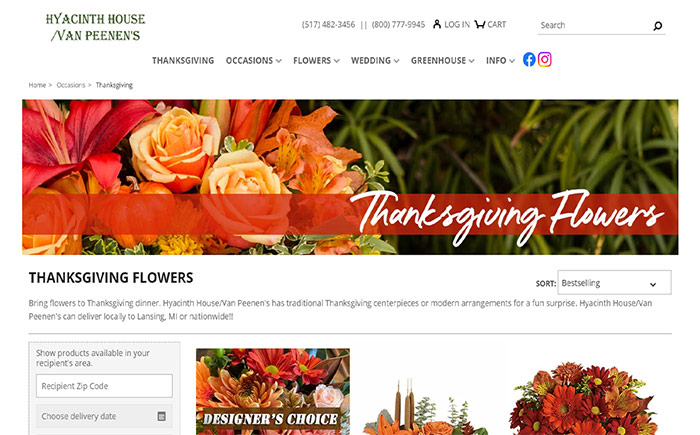Open the Greenhouse dropdown menu

442,61
